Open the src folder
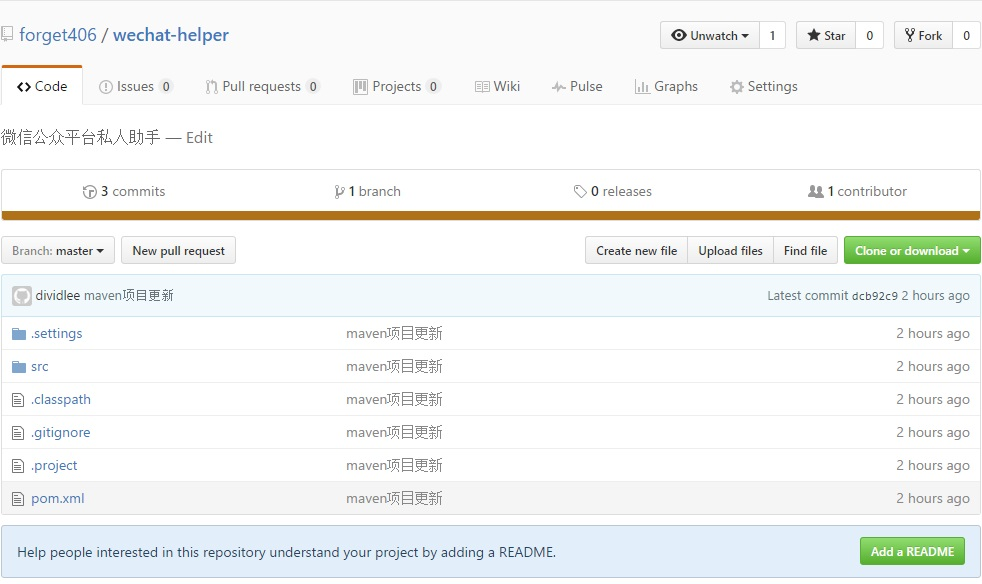 pos(39,367)
